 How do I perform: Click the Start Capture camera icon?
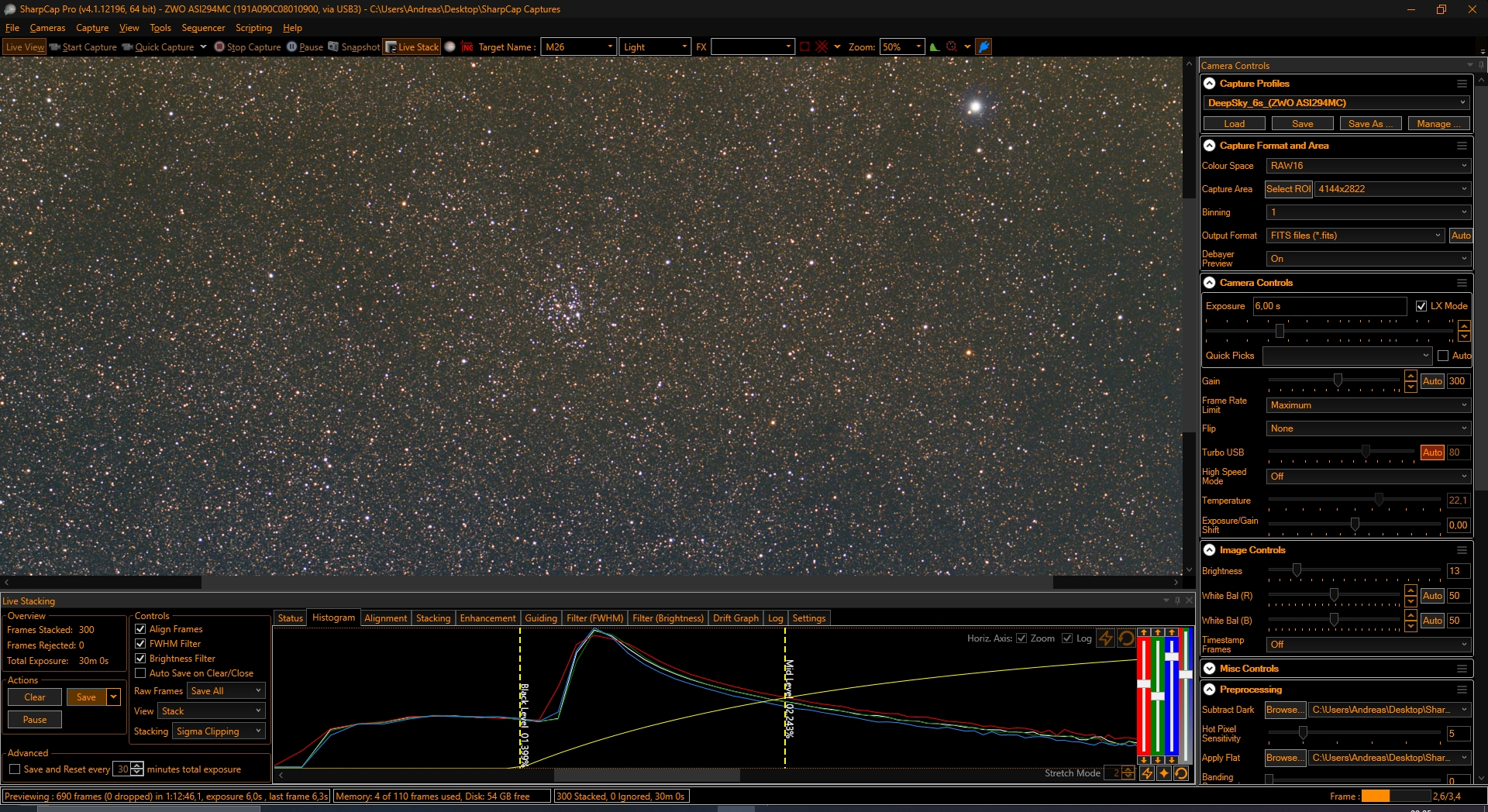(x=55, y=46)
